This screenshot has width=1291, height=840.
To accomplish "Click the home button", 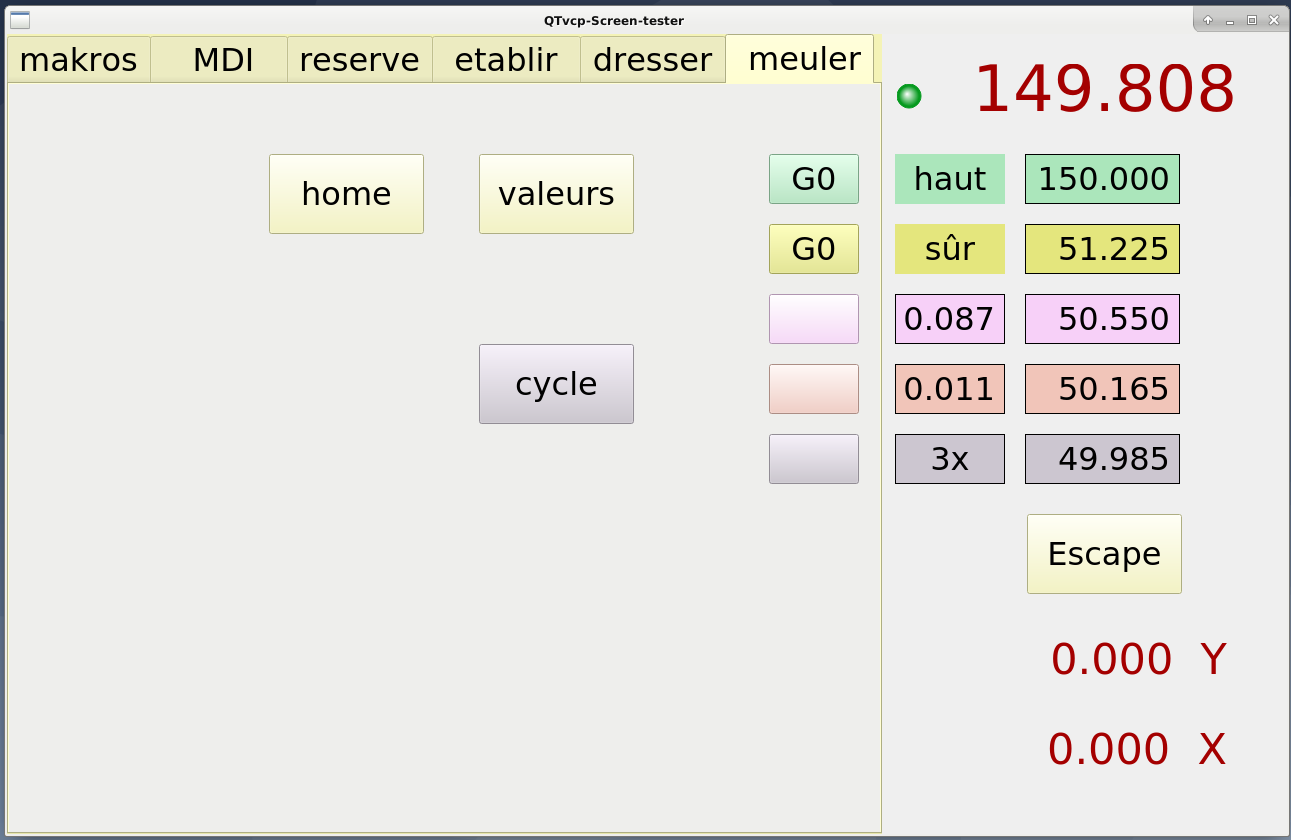I will pyautogui.click(x=346, y=194).
